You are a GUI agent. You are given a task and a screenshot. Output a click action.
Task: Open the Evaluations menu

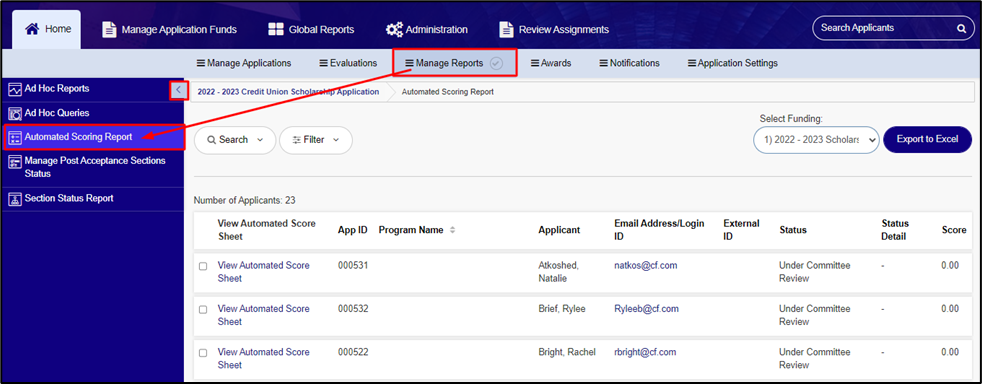pyautogui.click(x=348, y=63)
